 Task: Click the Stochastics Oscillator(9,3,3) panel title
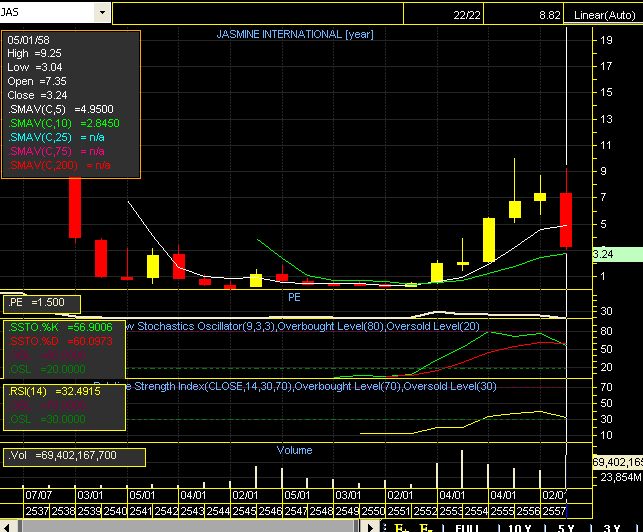click(x=301, y=326)
